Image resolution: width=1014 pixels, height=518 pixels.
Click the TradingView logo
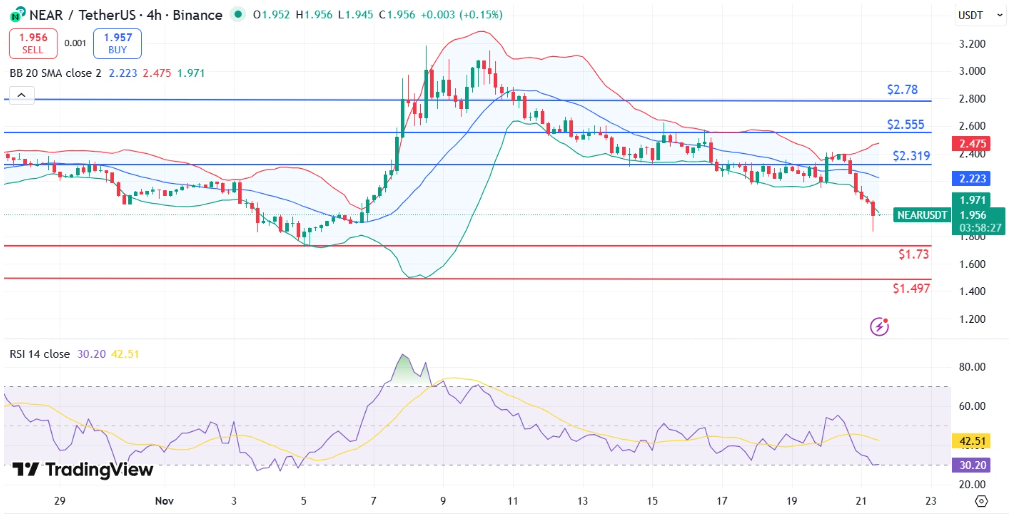tap(83, 470)
